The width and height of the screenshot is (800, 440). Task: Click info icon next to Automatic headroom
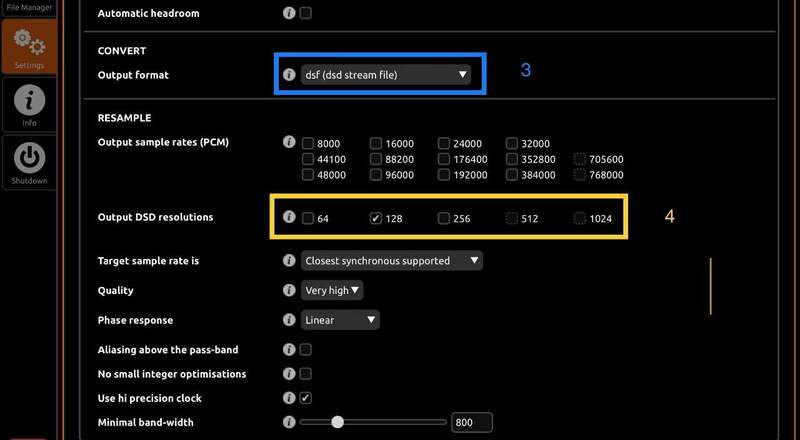(x=289, y=13)
